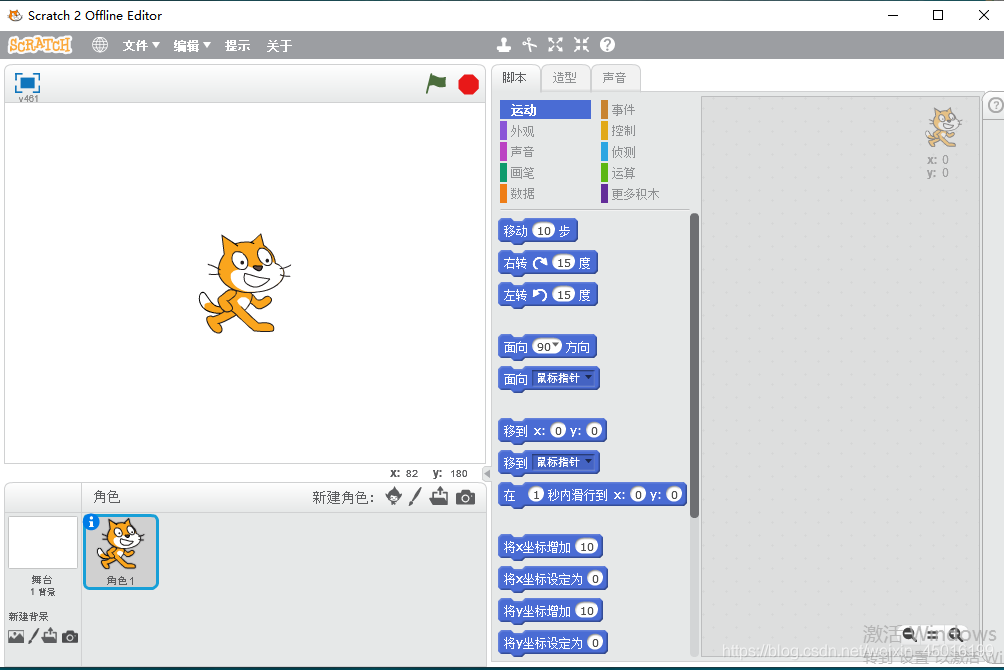Click the green flag to start

(436, 83)
